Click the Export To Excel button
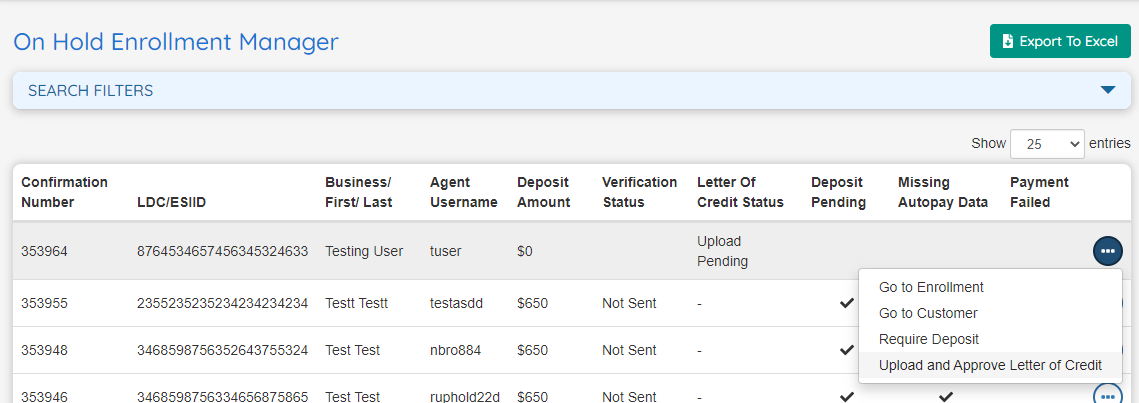This screenshot has height=403, width=1139. point(1060,41)
